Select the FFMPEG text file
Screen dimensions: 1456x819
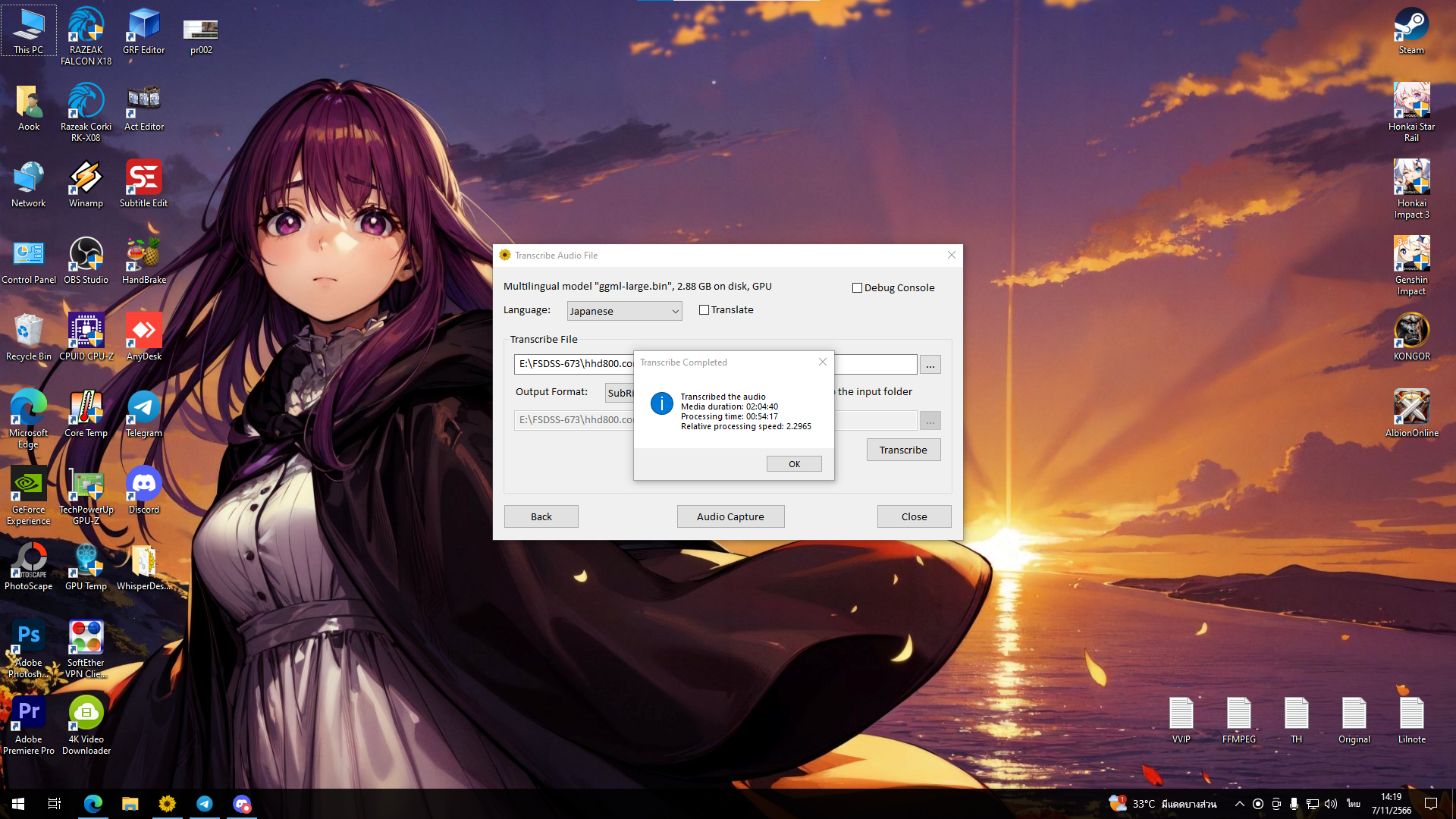1238,720
